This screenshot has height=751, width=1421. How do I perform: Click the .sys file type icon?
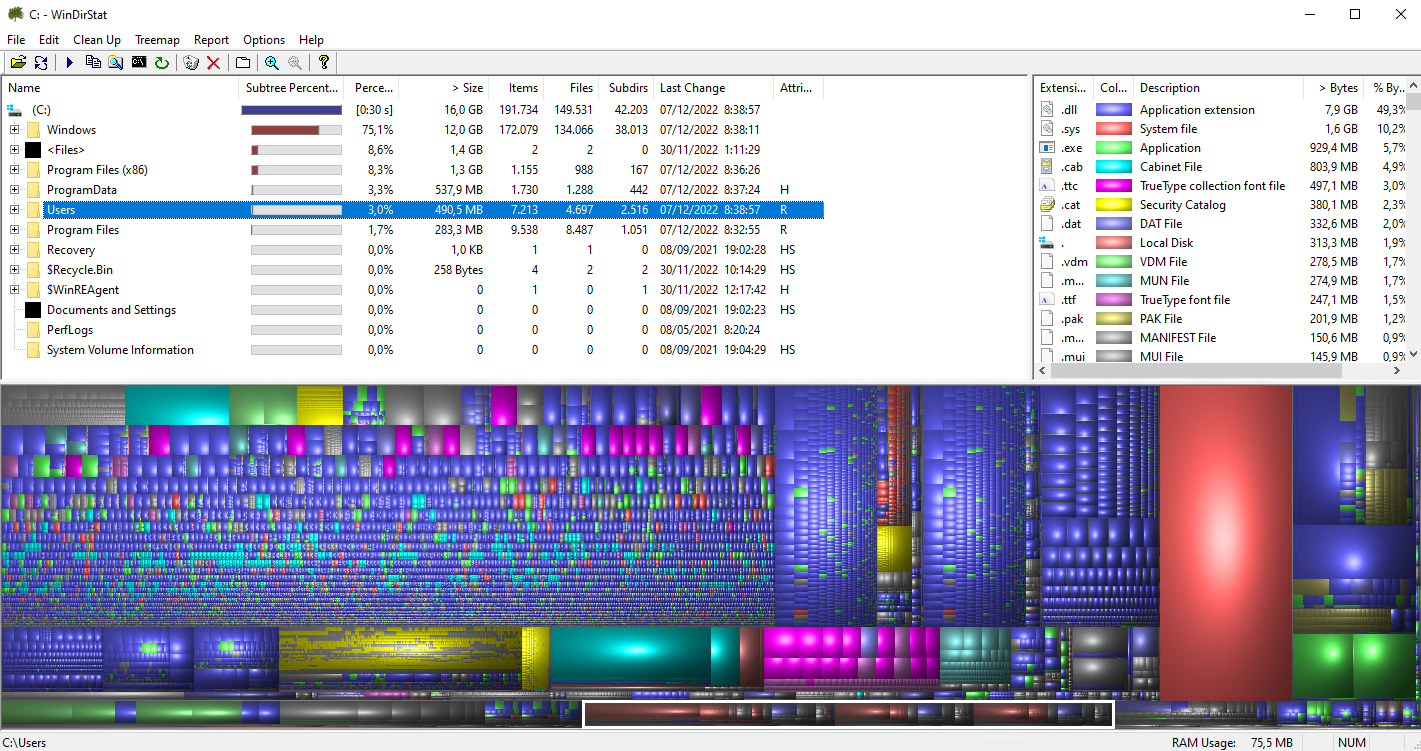coord(1047,129)
